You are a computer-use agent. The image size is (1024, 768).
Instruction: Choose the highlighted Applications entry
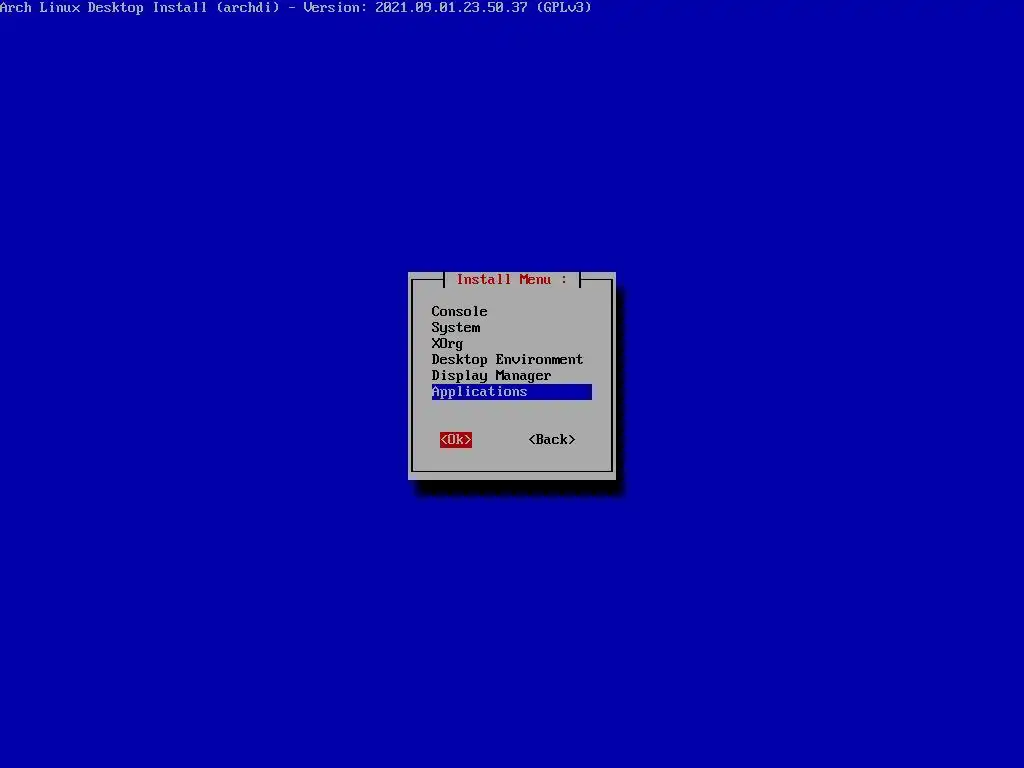(511, 392)
